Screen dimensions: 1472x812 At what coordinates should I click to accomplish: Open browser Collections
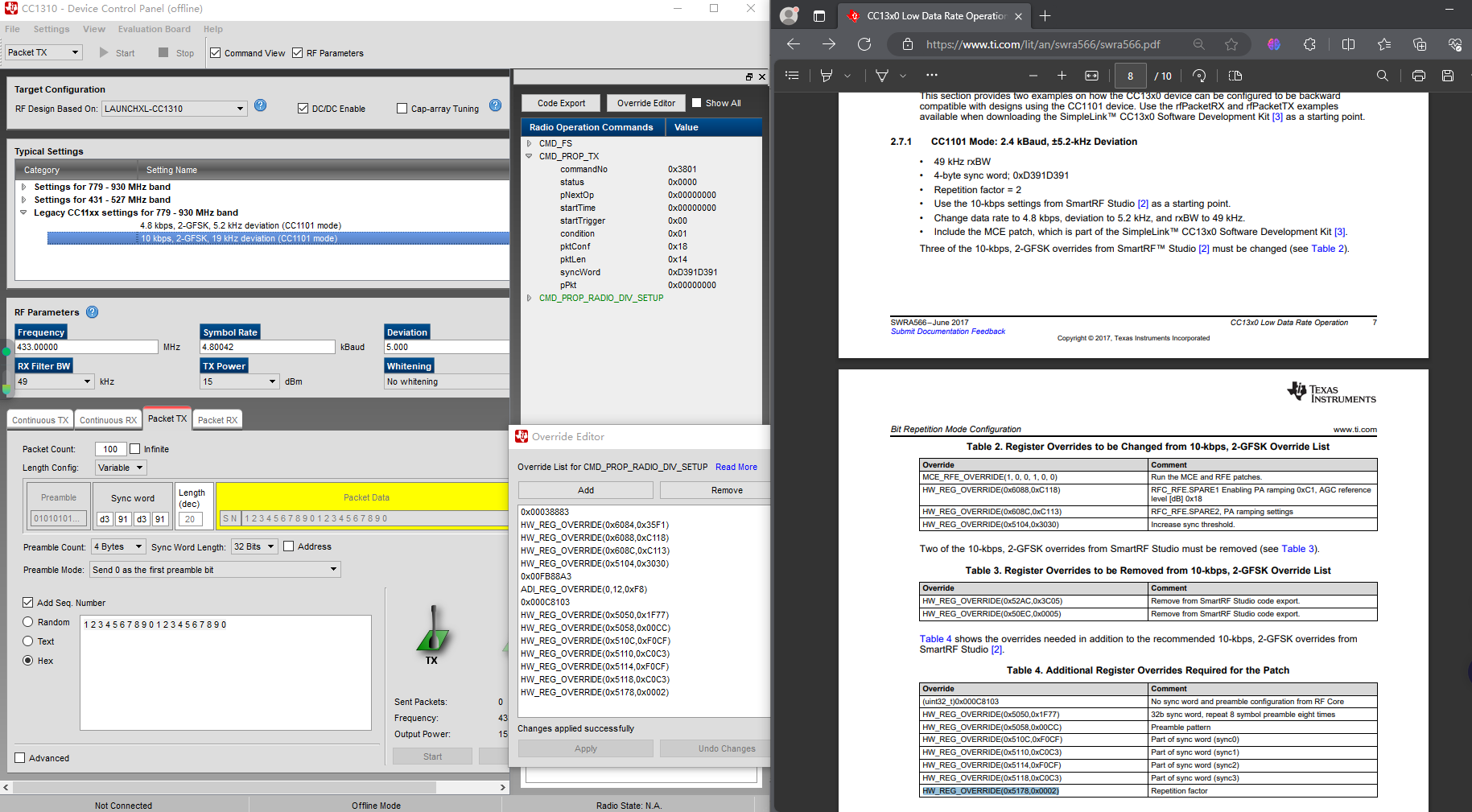click(1420, 44)
